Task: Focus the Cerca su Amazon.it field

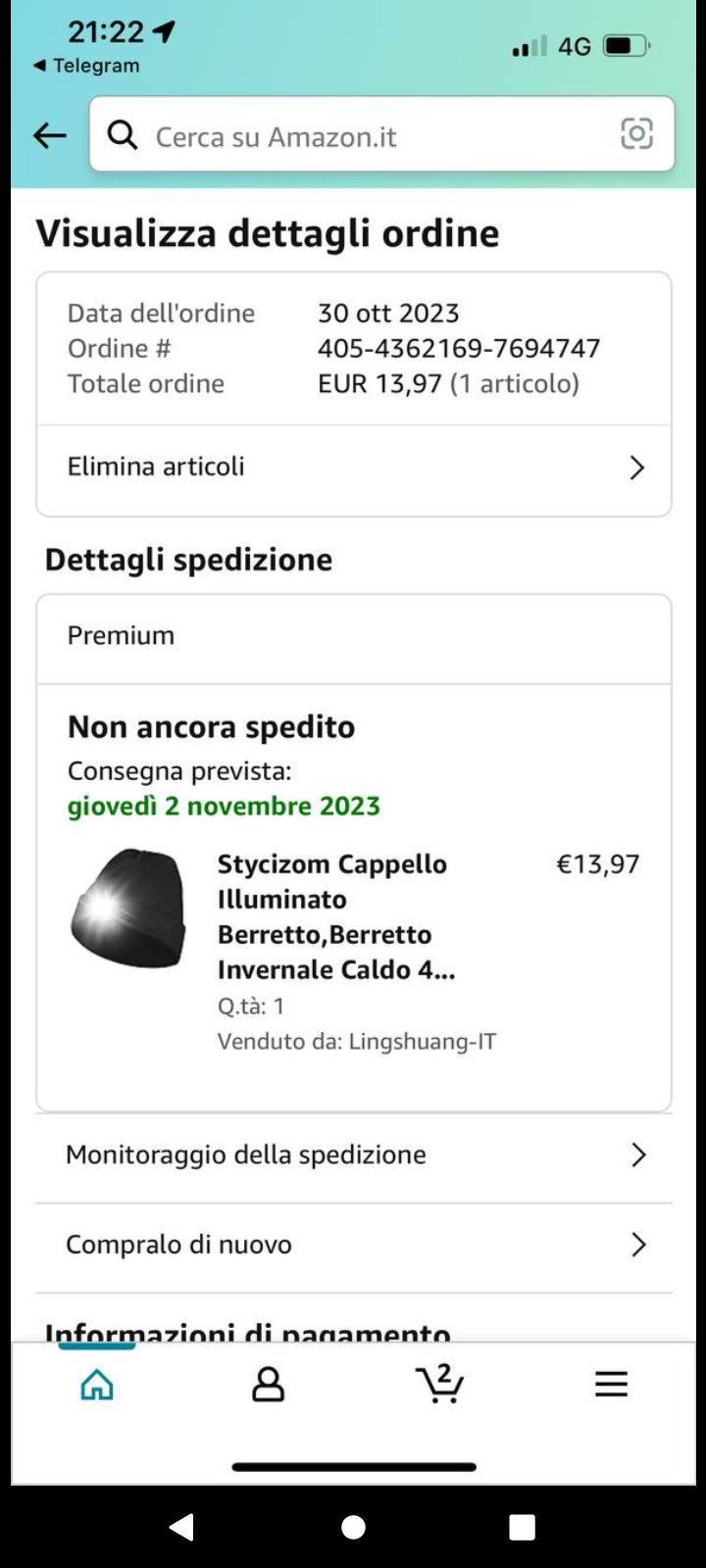Action: (x=381, y=134)
